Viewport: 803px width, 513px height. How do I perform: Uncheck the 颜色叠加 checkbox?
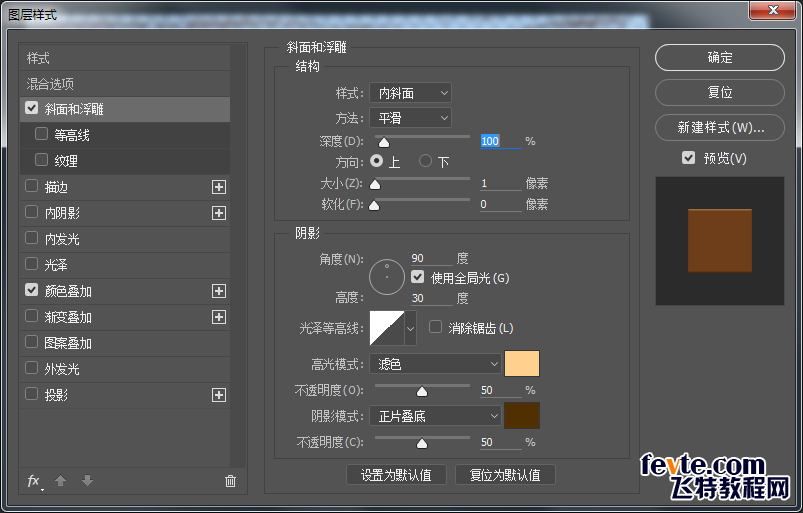32,290
